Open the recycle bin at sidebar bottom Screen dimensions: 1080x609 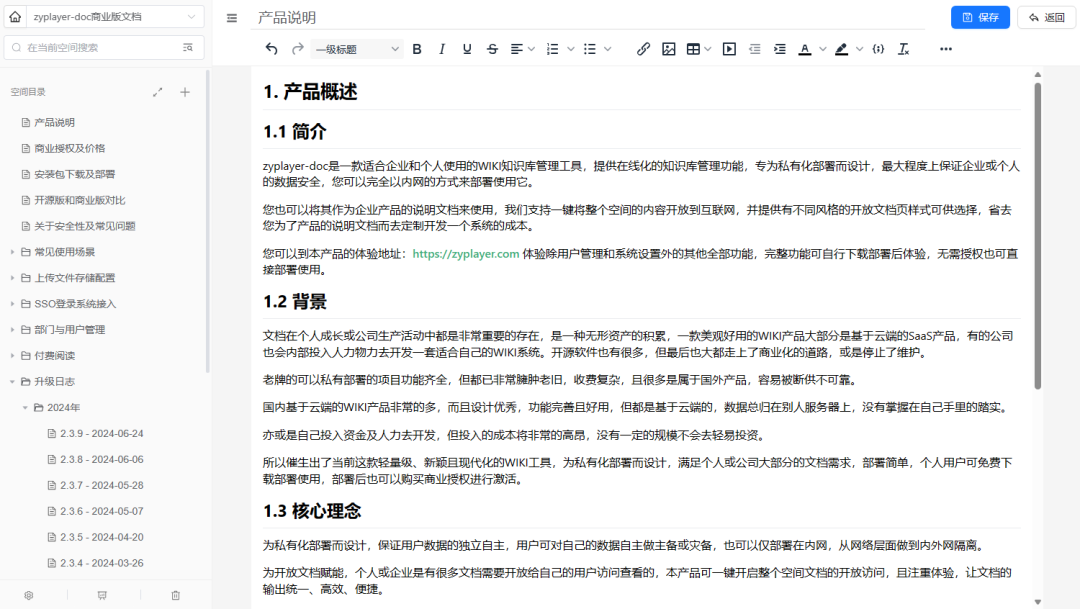pos(176,595)
